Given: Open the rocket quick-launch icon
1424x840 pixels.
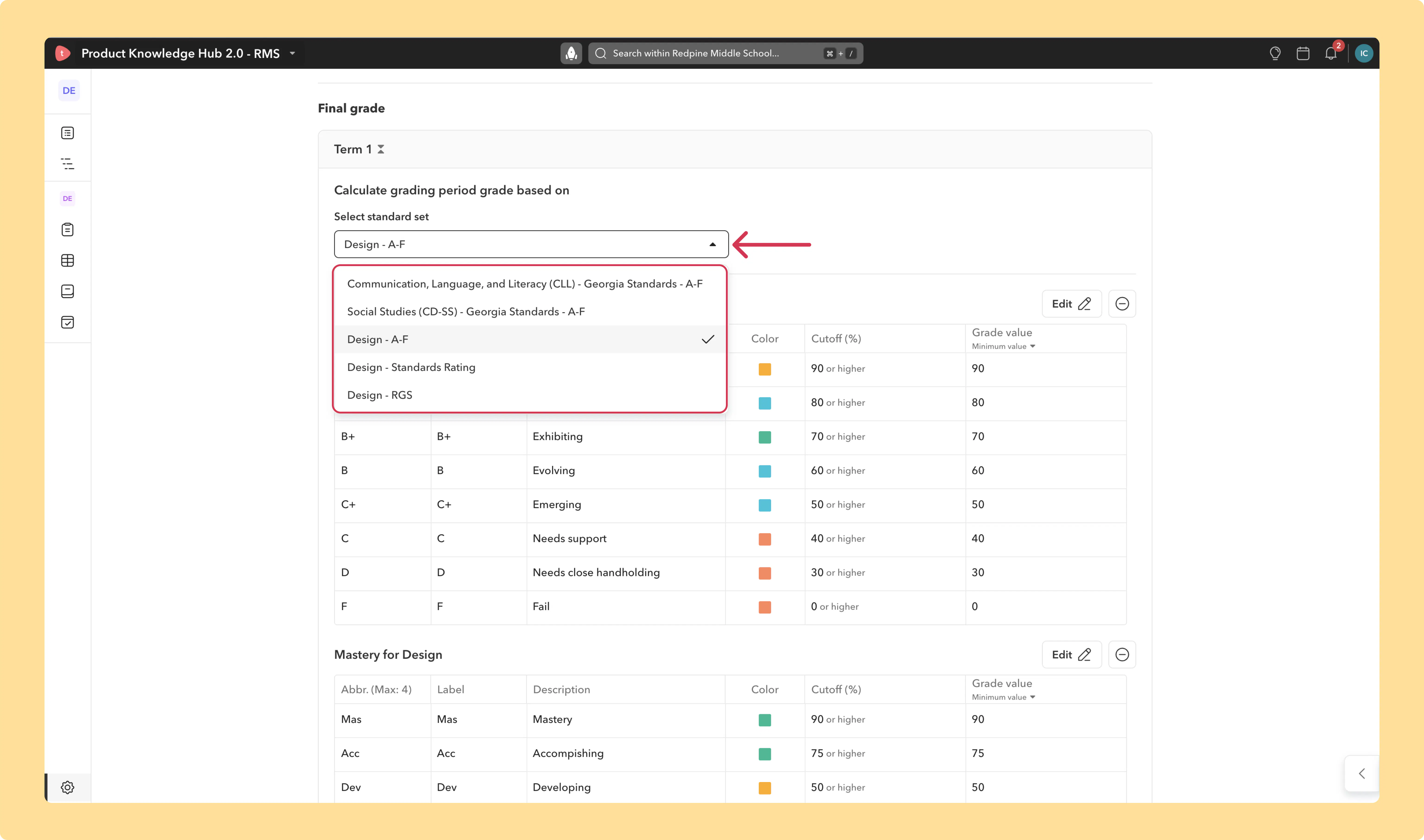Looking at the screenshot, I should click(x=571, y=53).
